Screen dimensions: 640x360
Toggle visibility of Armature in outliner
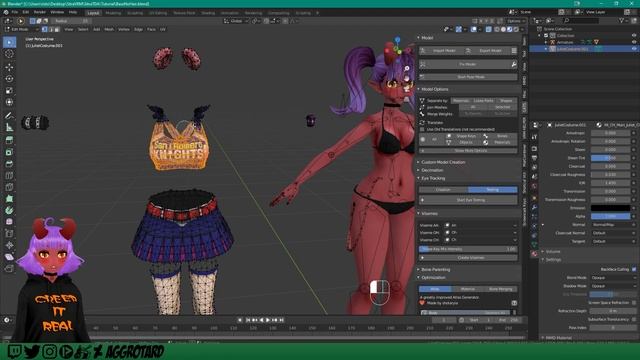pyautogui.click(x=634, y=42)
